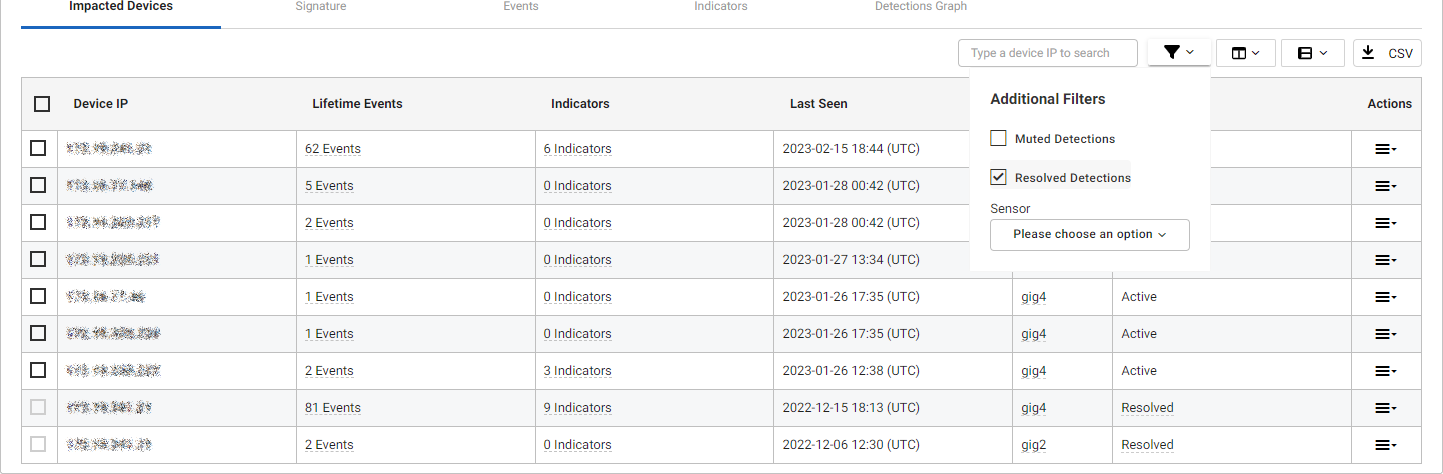Image resolution: width=1443 pixels, height=474 pixels.
Task: Tick the select-all checkbox in table header
Action: (42, 104)
